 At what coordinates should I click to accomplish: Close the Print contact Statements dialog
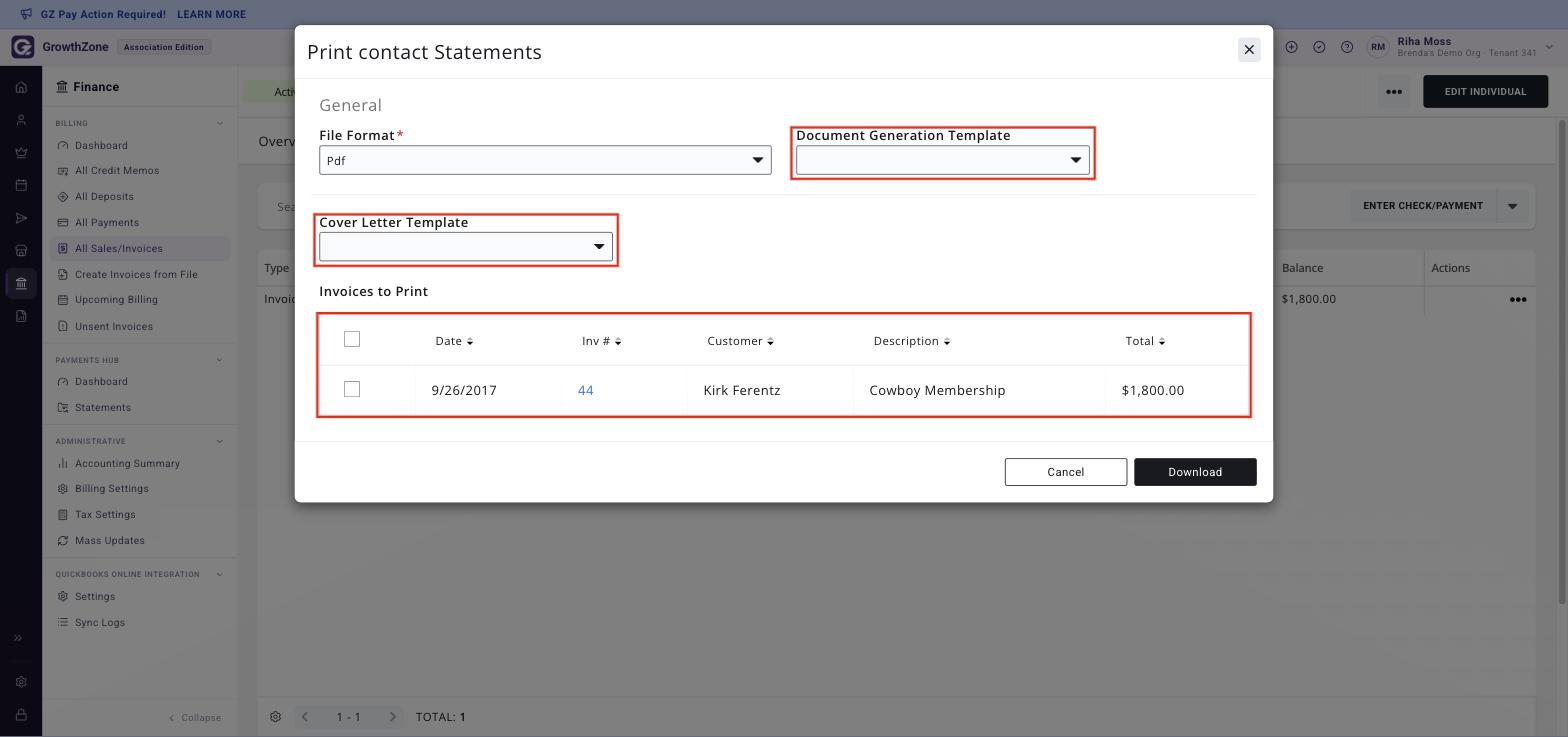(x=1249, y=50)
